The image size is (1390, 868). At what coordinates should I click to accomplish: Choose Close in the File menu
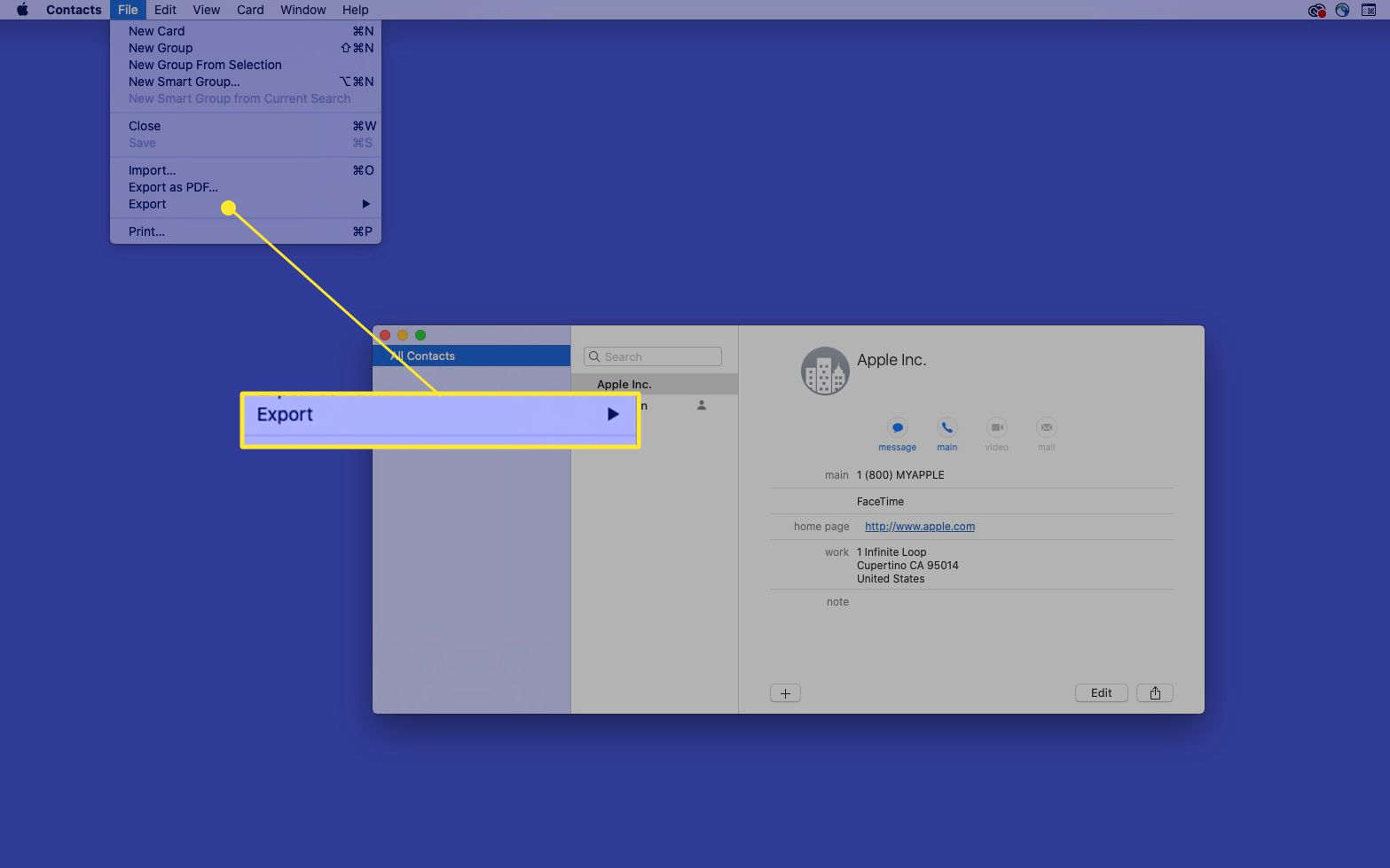pyautogui.click(x=246, y=126)
